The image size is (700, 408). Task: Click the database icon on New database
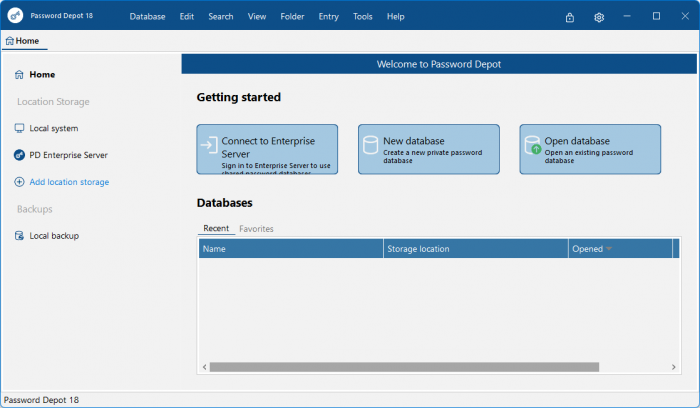click(370, 146)
